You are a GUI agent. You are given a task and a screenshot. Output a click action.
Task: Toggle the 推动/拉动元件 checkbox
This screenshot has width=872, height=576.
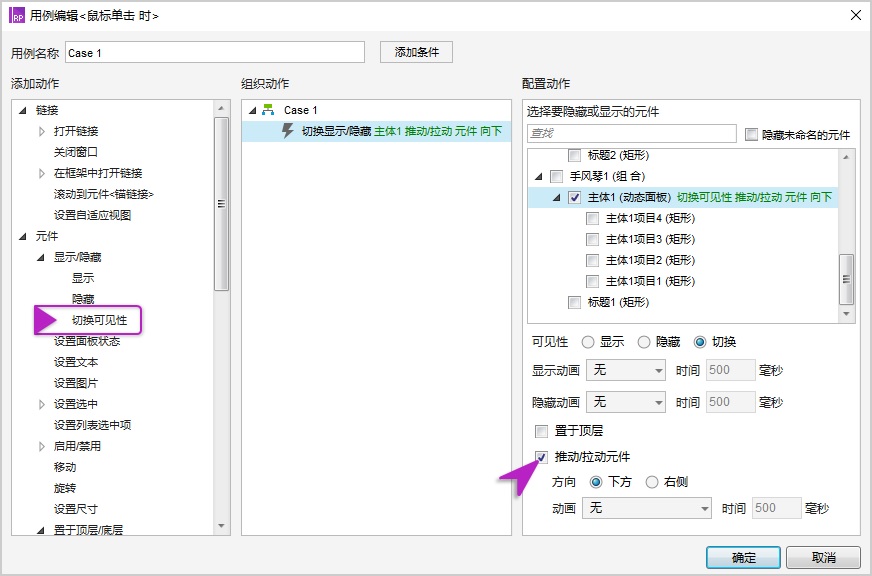point(541,457)
